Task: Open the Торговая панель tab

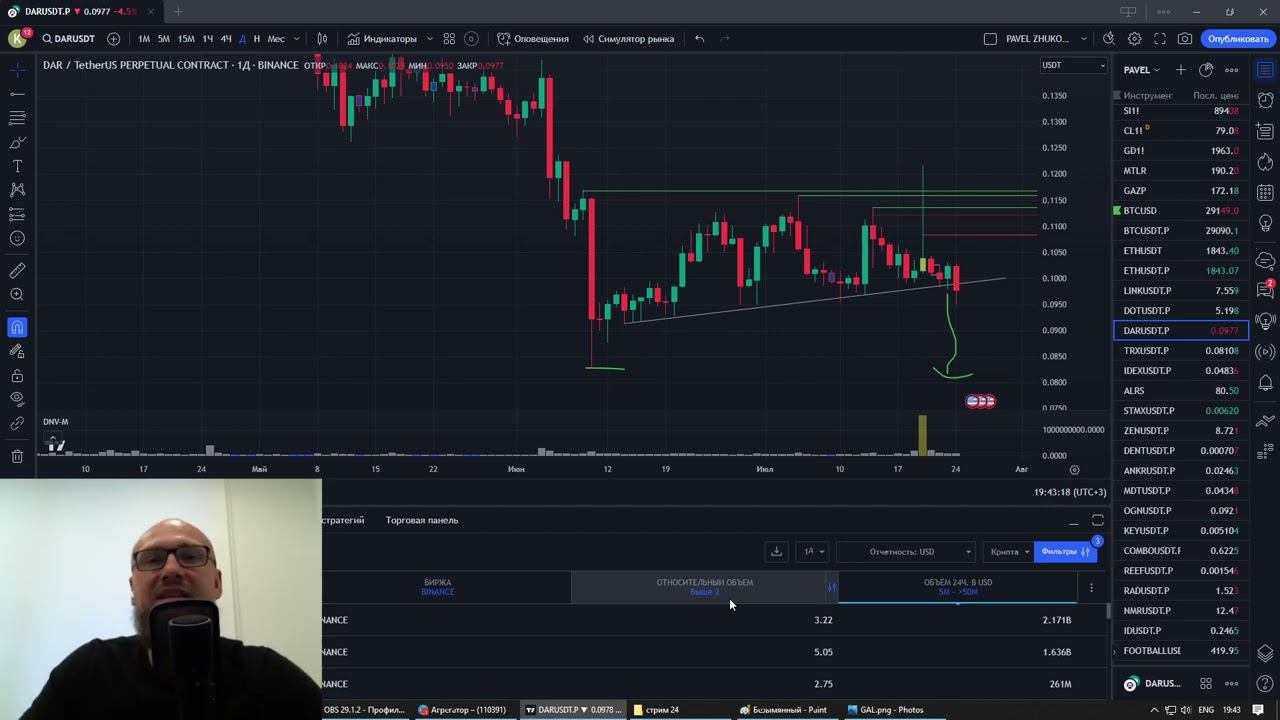Action: pos(422,520)
